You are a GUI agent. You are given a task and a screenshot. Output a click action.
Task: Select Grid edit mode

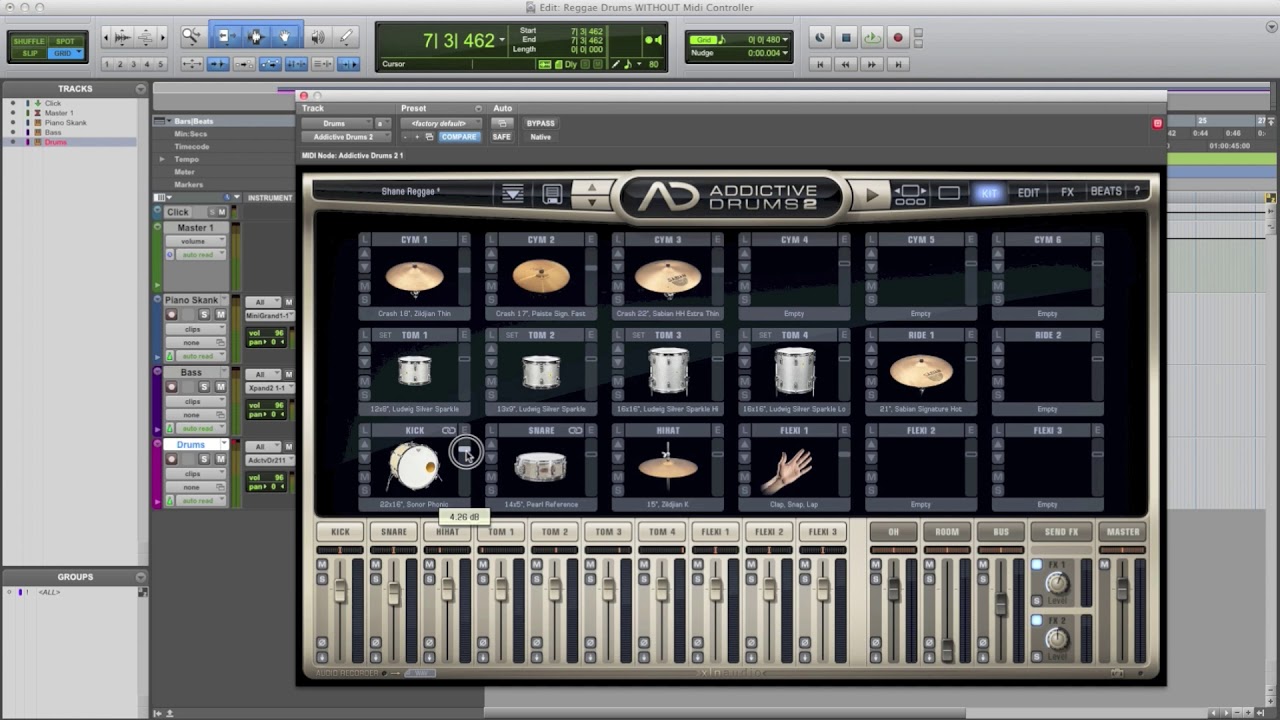coord(65,53)
